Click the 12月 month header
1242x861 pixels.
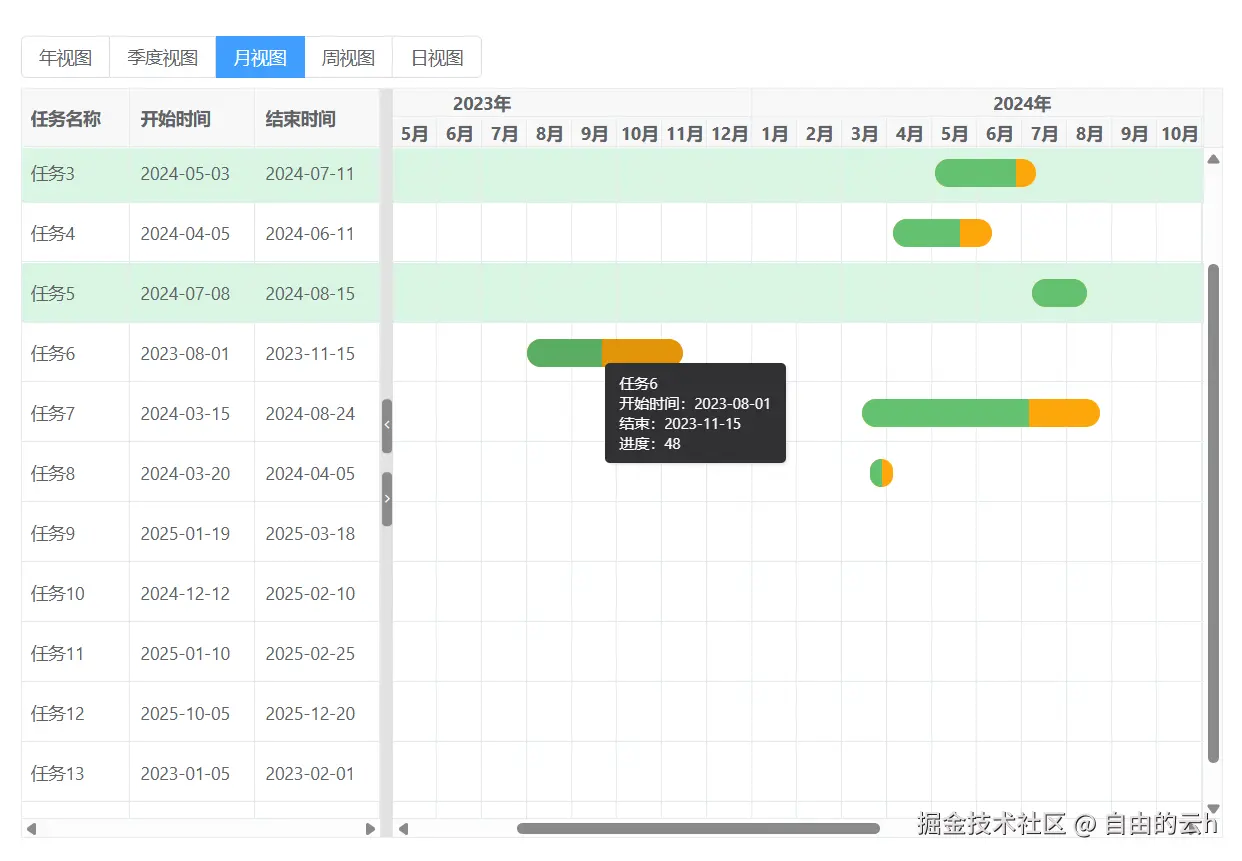click(x=729, y=133)
